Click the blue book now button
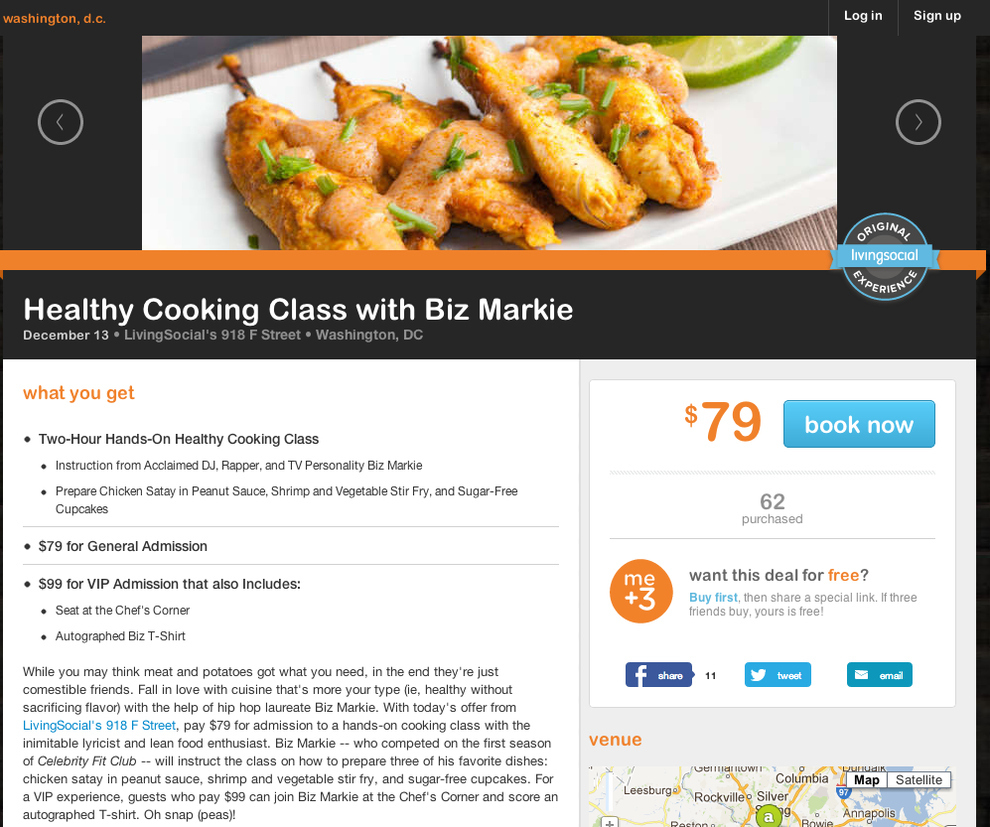 pyautogui.click(x=859, y=424)
